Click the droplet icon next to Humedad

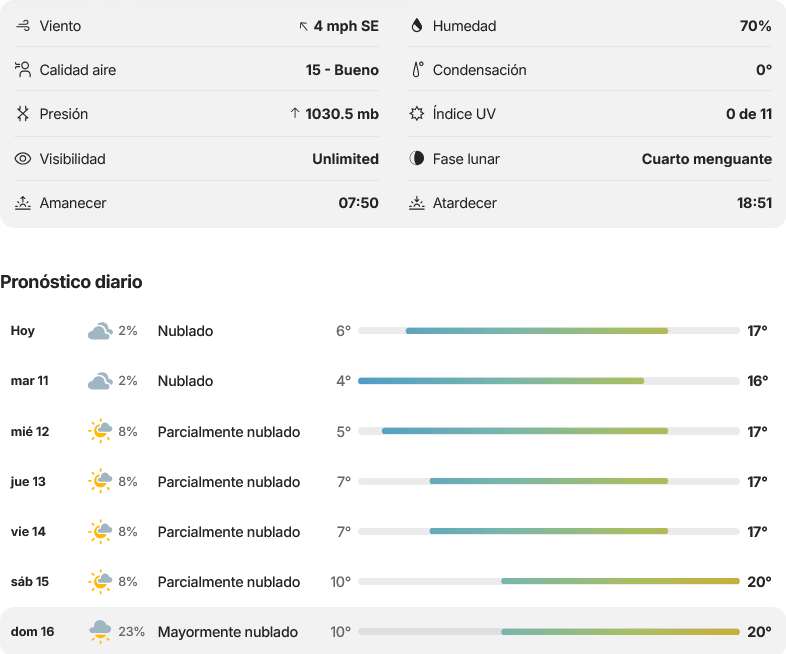(x=417, y=26)
